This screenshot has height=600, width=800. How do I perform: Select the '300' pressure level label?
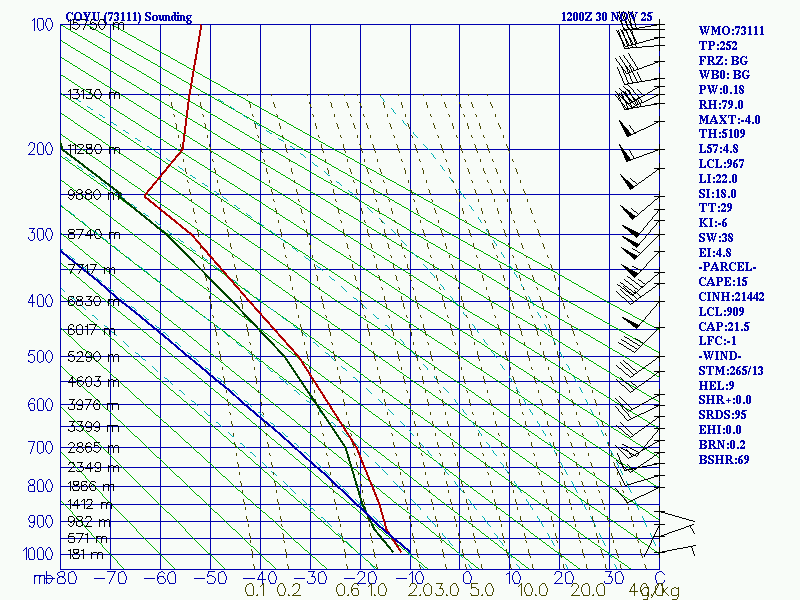(40, 235)
